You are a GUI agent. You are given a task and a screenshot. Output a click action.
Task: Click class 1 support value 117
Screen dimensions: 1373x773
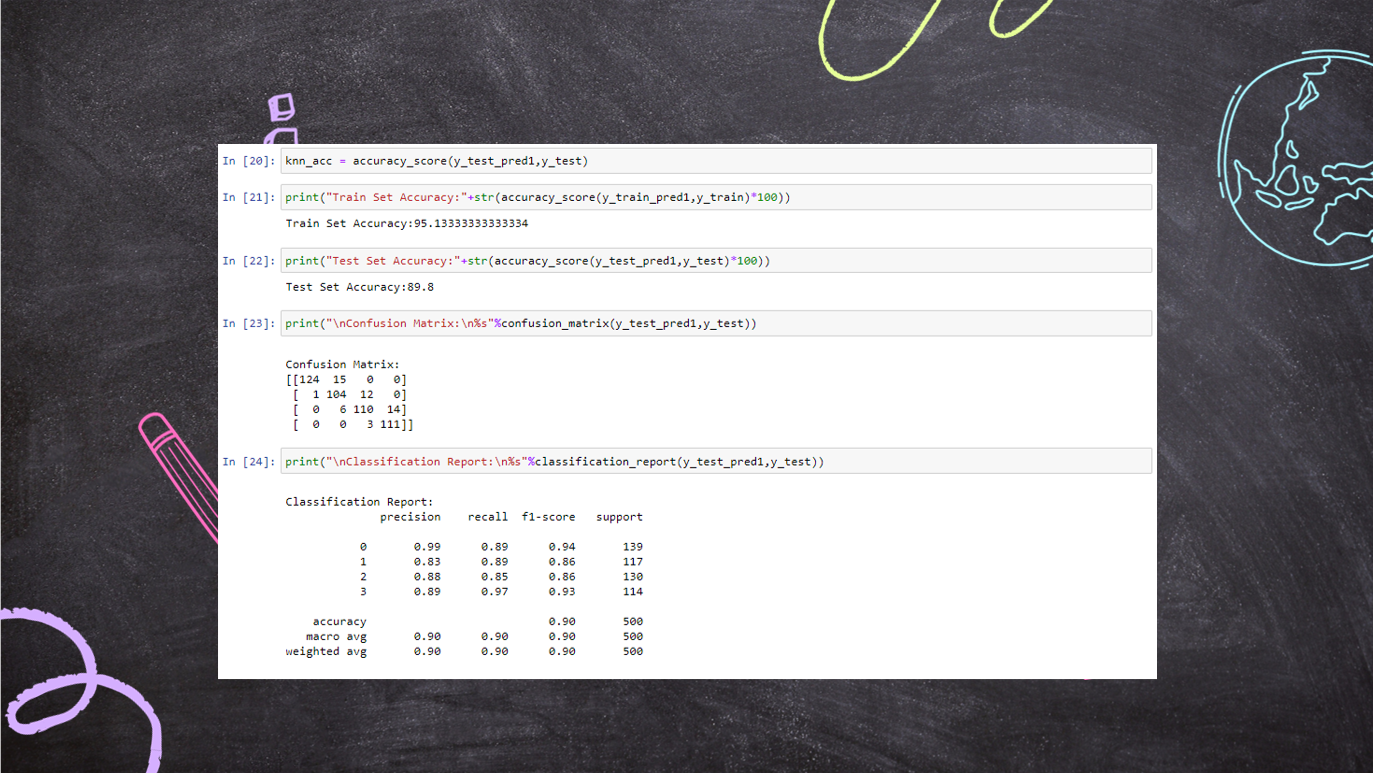(x=633, y=562)
